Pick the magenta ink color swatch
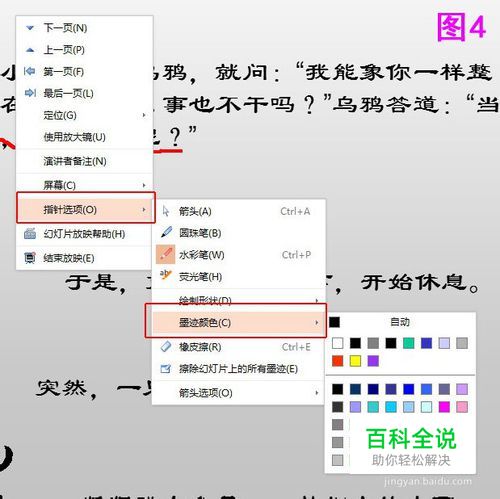This screenshot has width=500, height=499. pyautogui.click(x=444, y=407)
